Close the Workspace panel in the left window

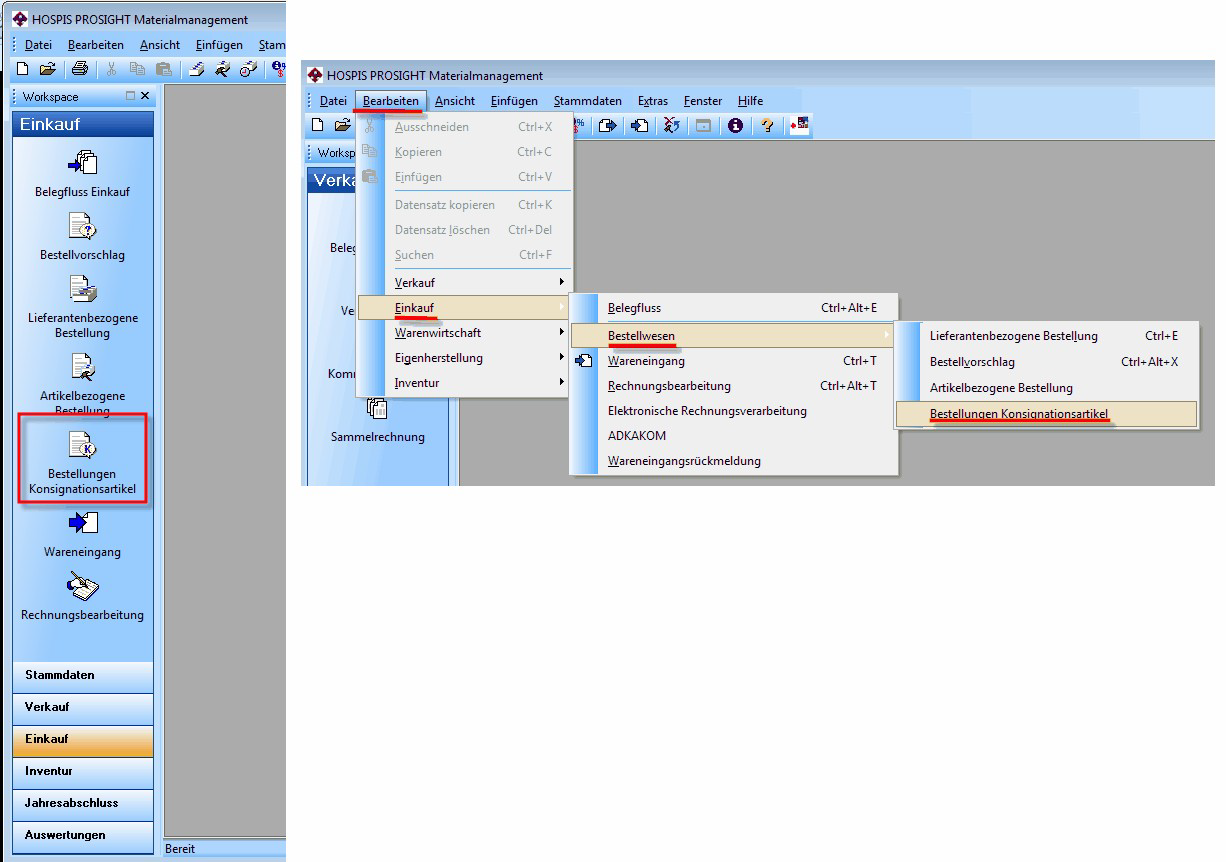coord(145,96)
